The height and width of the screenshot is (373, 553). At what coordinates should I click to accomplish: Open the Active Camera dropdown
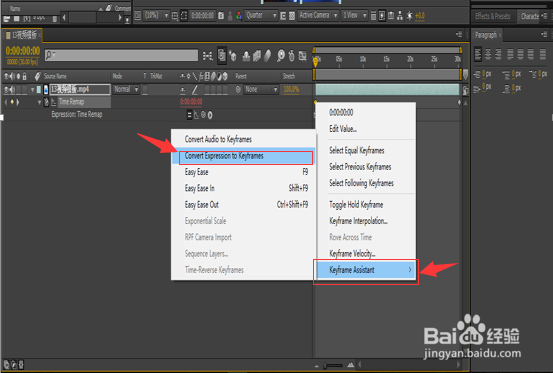click(318, 16)
